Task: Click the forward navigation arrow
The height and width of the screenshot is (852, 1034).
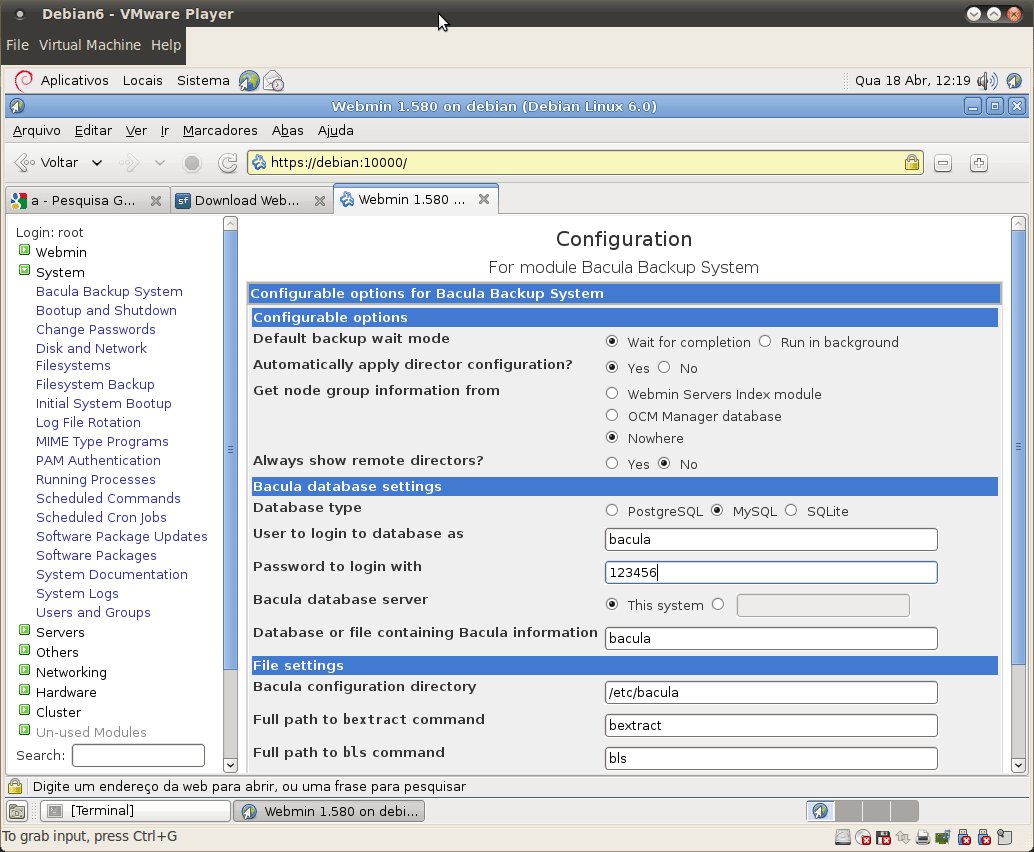Action: point(129,162)
